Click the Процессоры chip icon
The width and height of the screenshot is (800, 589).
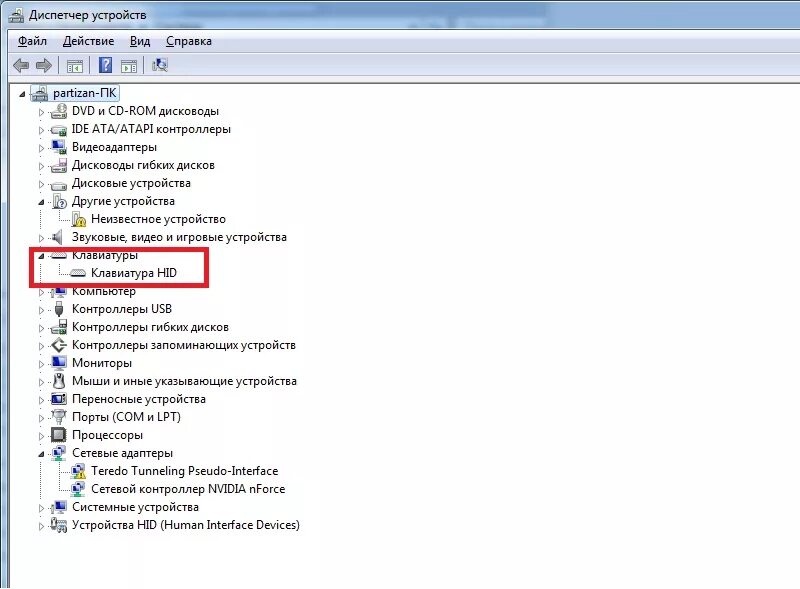tap(59, 435)
